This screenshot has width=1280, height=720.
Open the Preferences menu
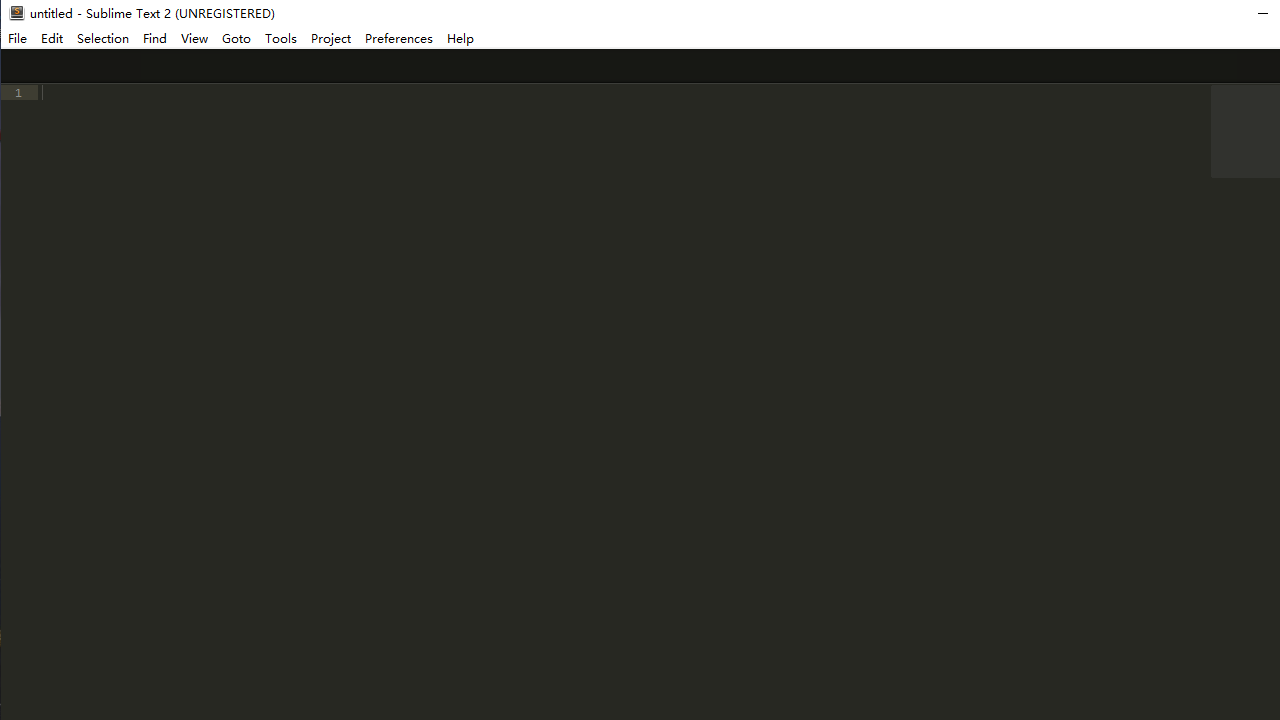[x=398, y=38]
